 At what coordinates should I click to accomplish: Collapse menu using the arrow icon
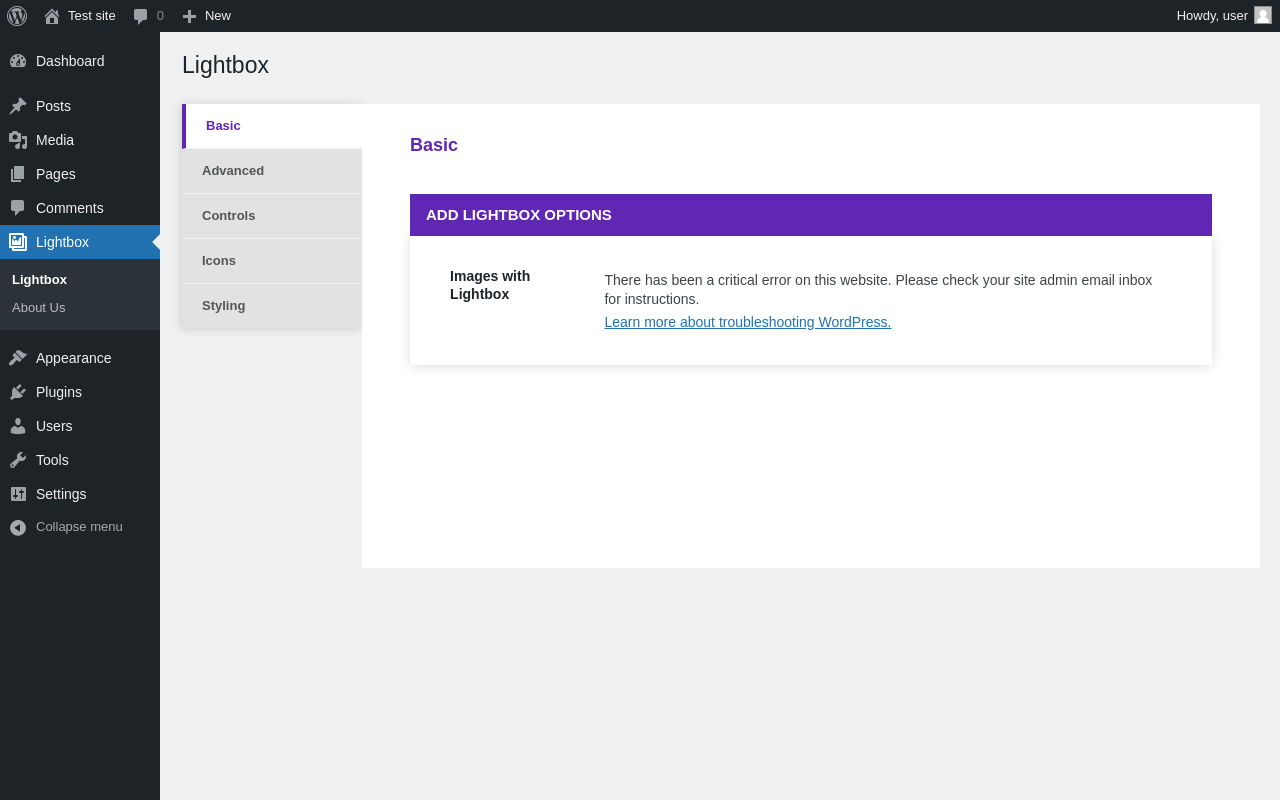pos(18,527)
